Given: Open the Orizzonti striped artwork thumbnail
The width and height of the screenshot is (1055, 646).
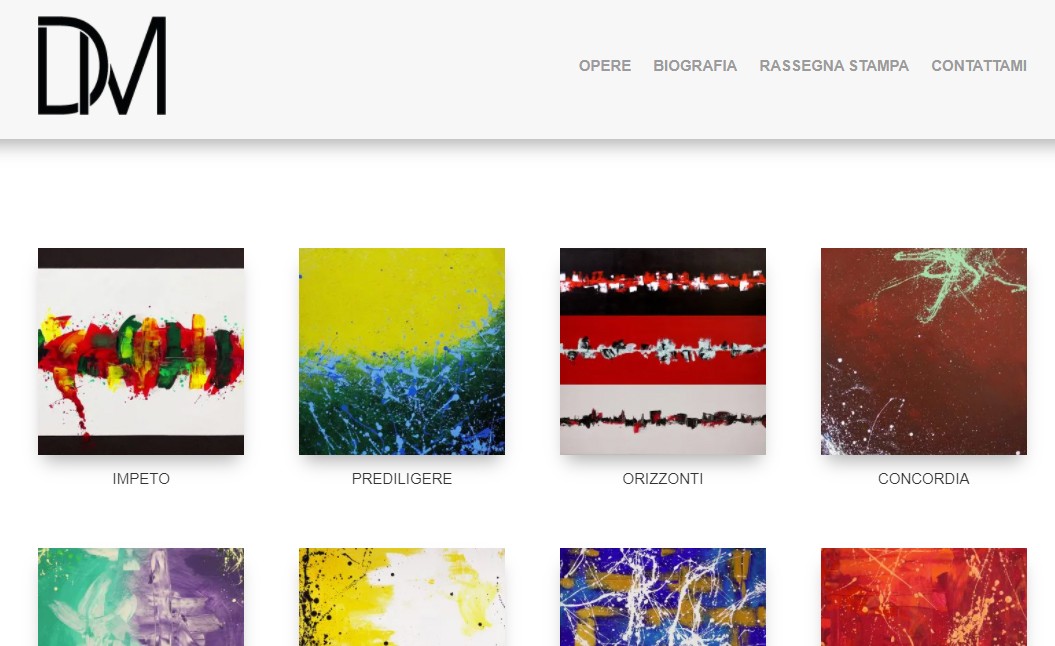Looking at the screenshot, I should pos(663,351).
